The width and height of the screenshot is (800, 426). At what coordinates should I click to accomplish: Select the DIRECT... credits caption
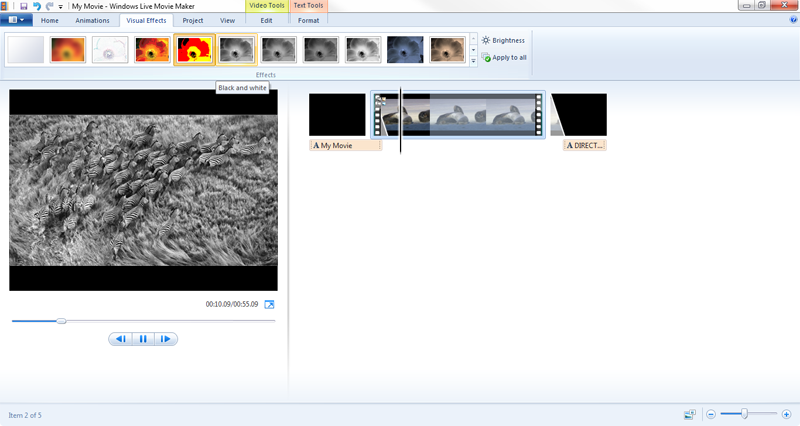(585, 145)
